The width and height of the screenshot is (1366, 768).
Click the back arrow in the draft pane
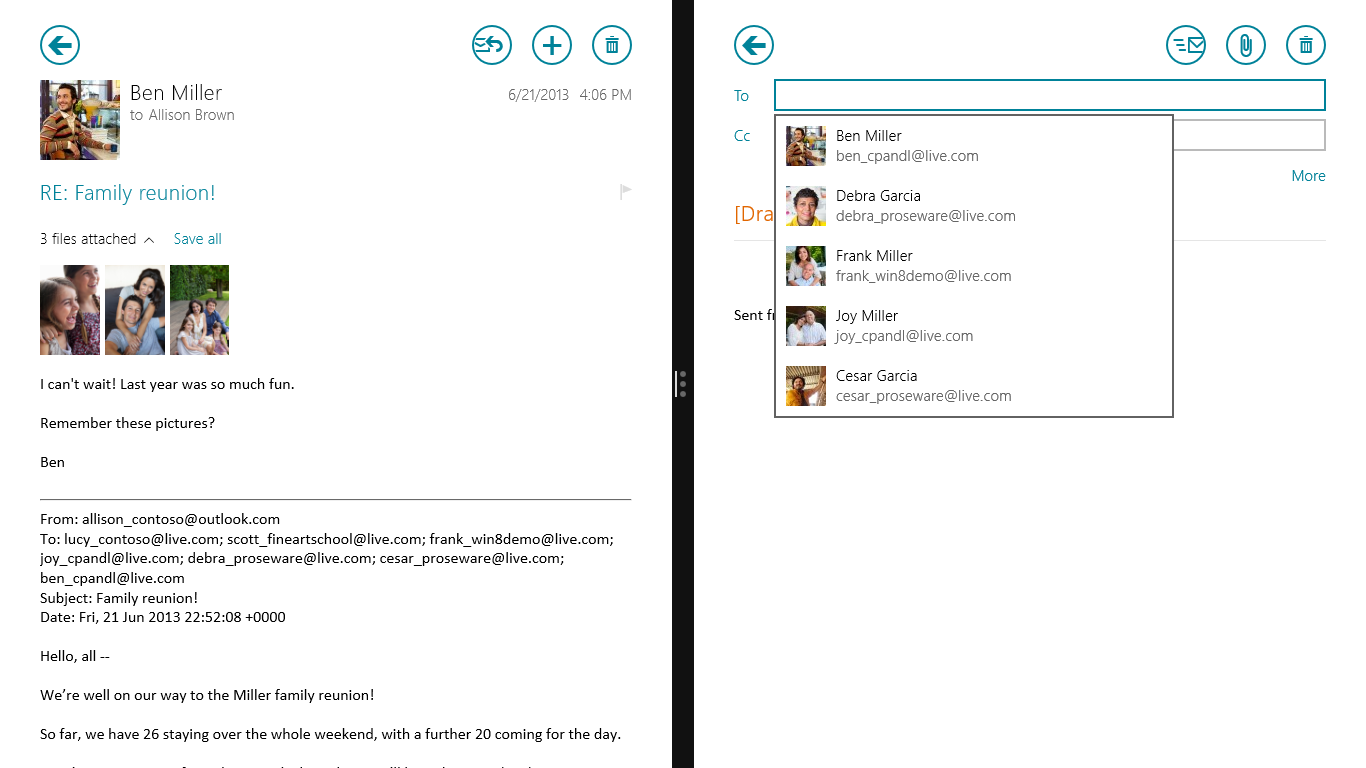[x=754, y=45]
